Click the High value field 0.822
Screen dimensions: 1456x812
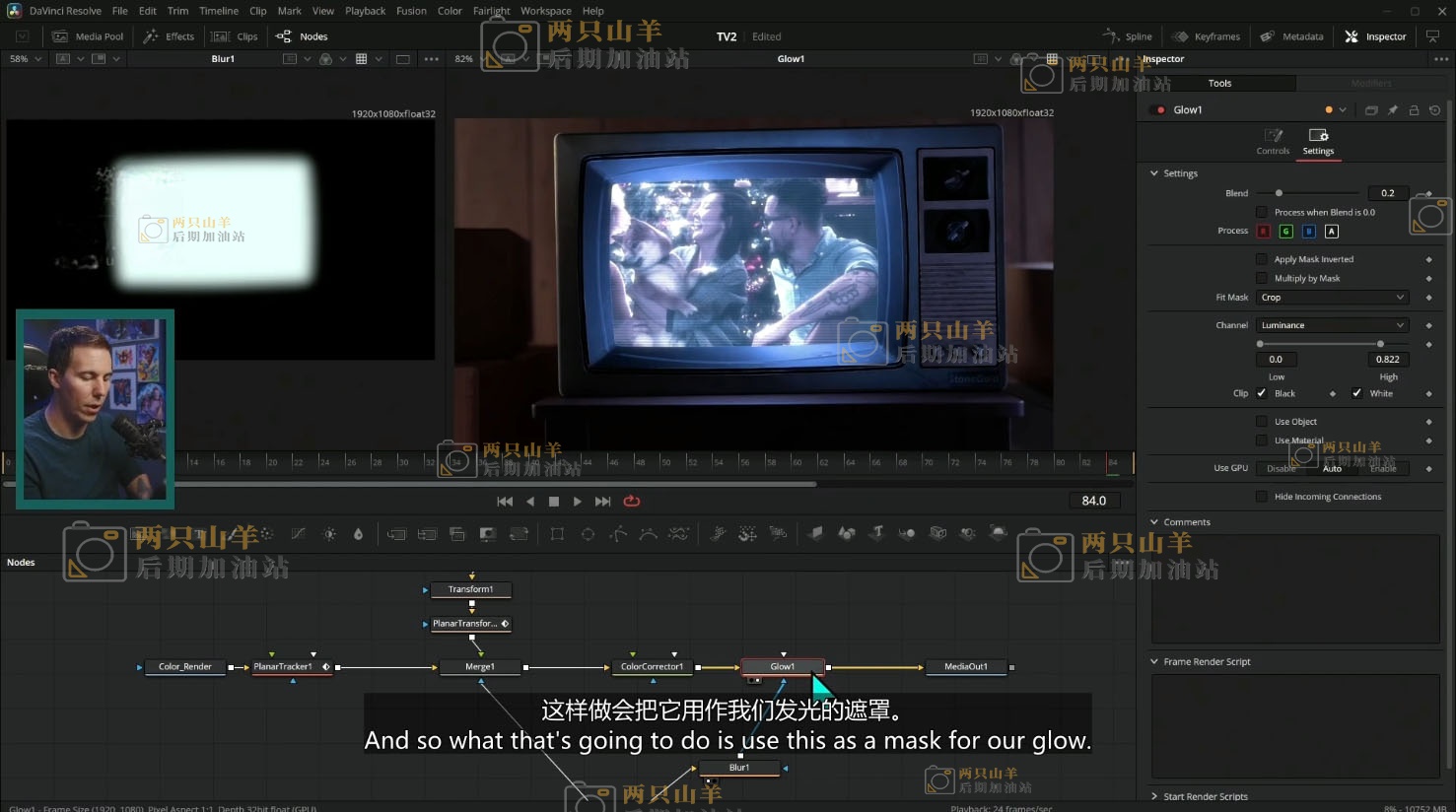click(1387, 360)
